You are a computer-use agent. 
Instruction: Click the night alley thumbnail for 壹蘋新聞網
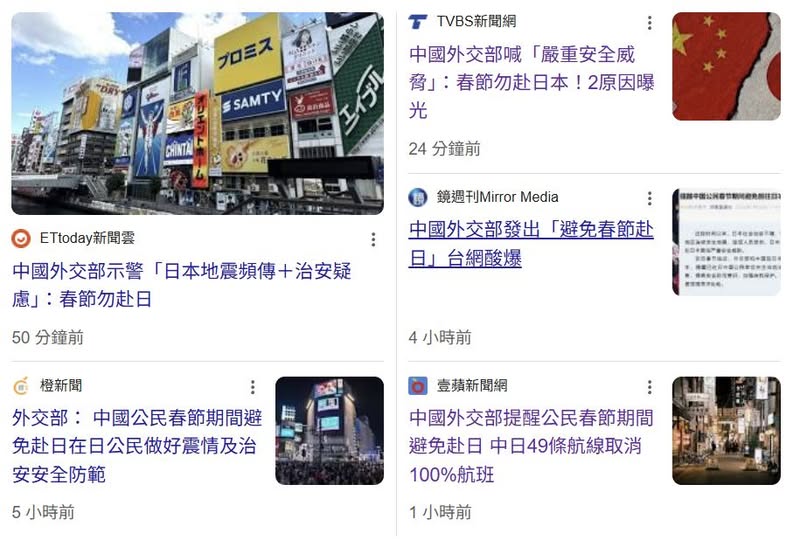726,431
